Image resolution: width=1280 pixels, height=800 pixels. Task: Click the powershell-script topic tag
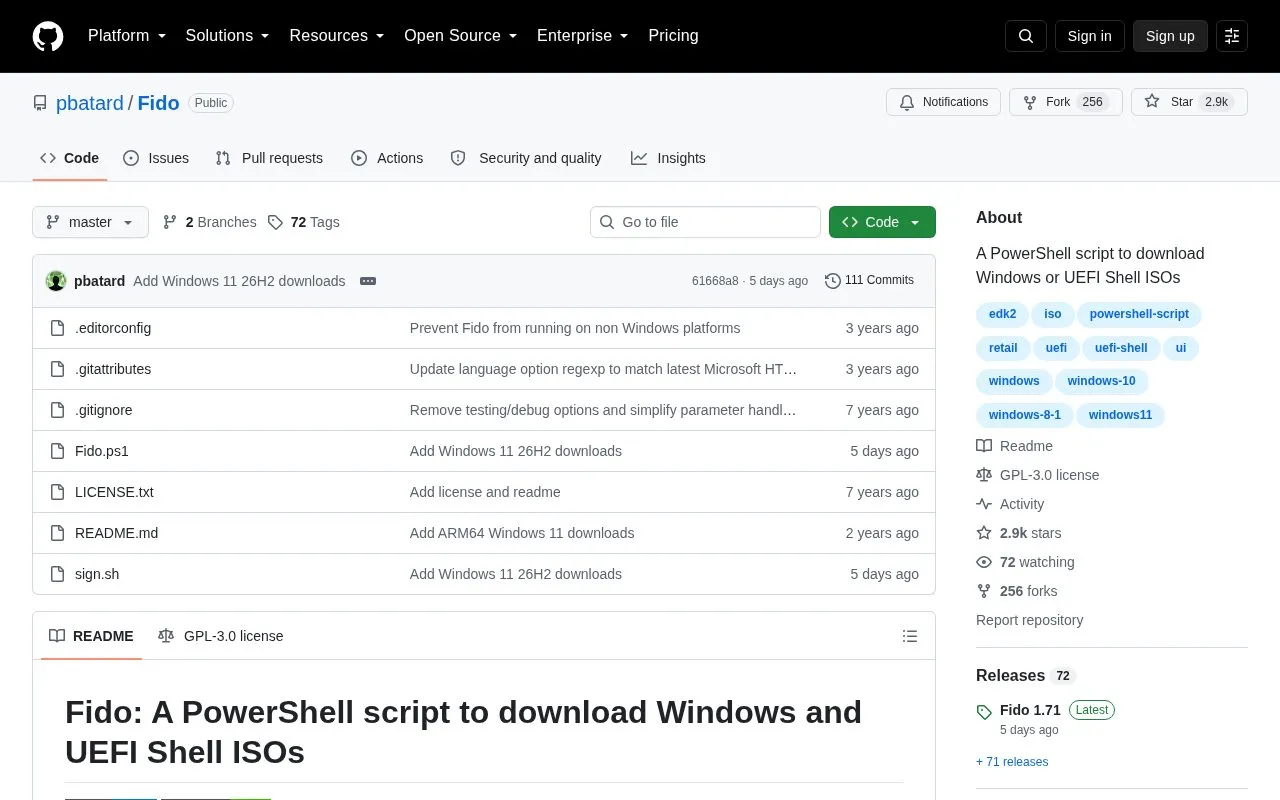click(x=1139, y=314)
